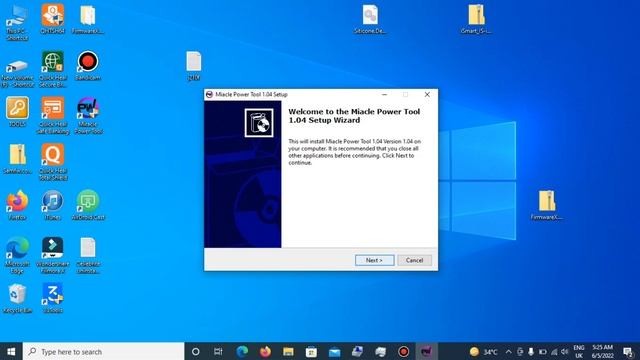Open the Windows Start menu
Screen dimensions: 640x360
coord(11,351)
